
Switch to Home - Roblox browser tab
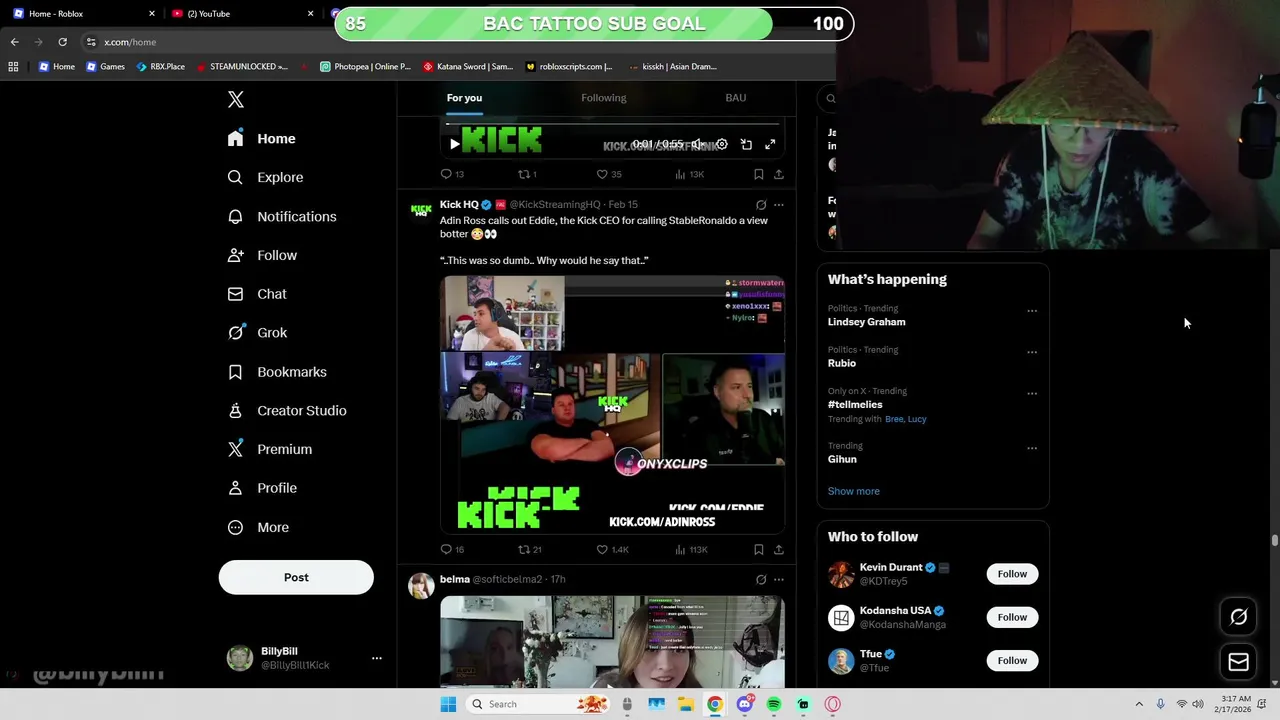tap(85, 14)
